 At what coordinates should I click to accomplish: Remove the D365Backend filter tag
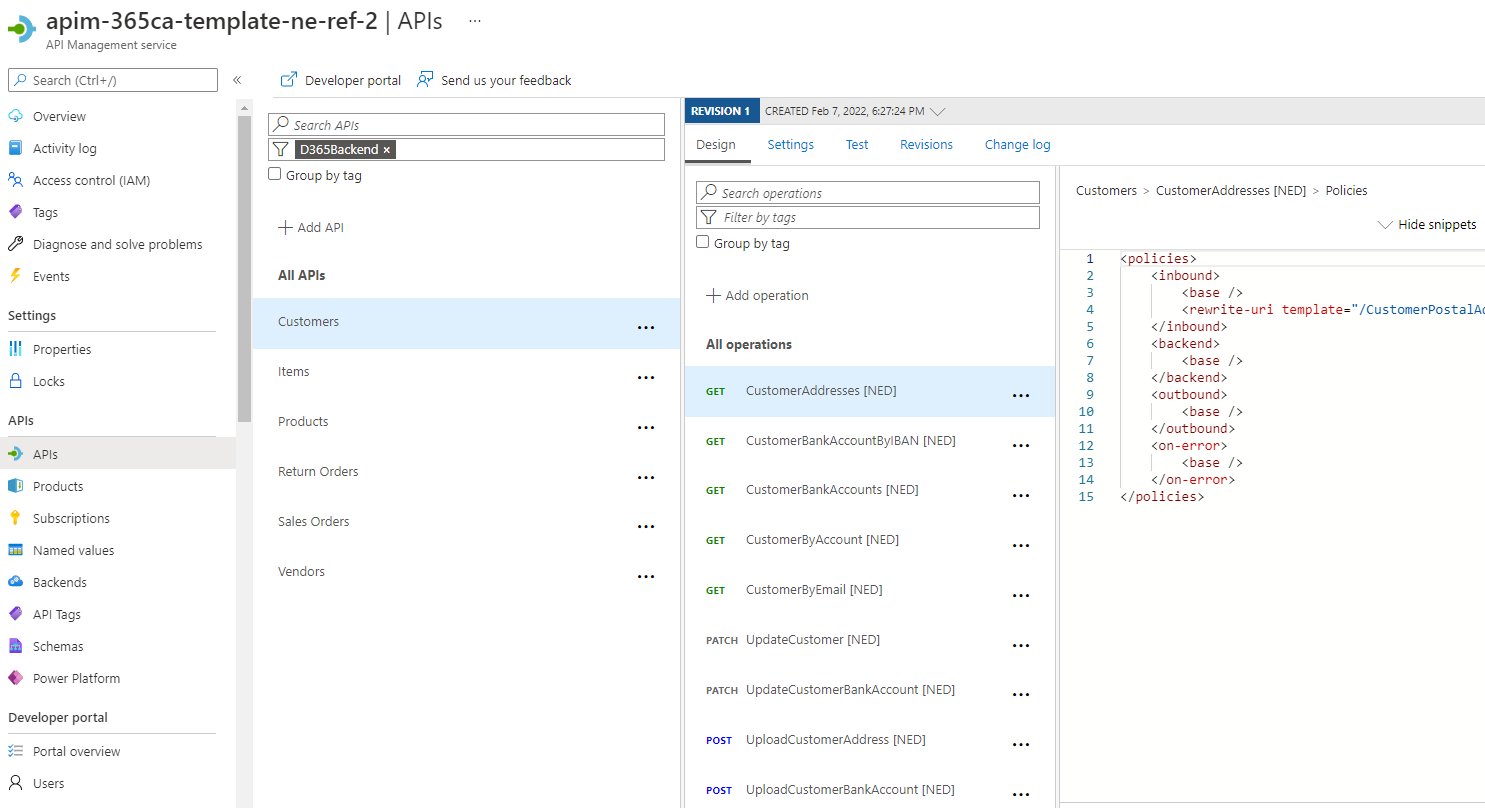(387, 150)
